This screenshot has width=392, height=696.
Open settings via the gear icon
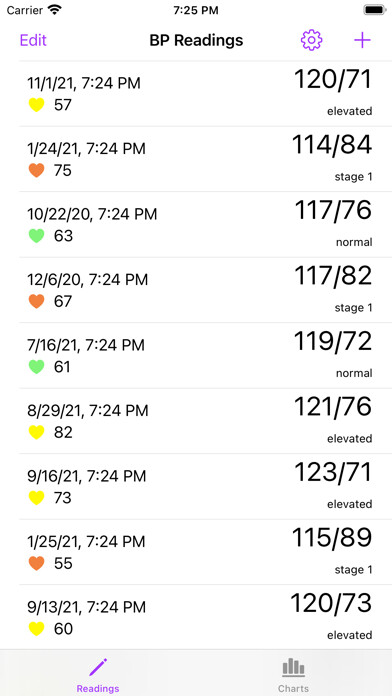311,40
